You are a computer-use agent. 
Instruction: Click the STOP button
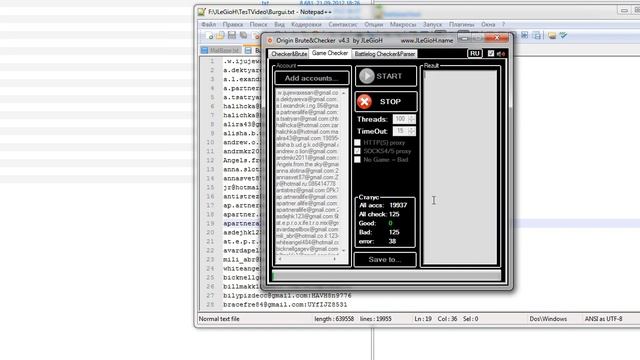pos(386,102)
